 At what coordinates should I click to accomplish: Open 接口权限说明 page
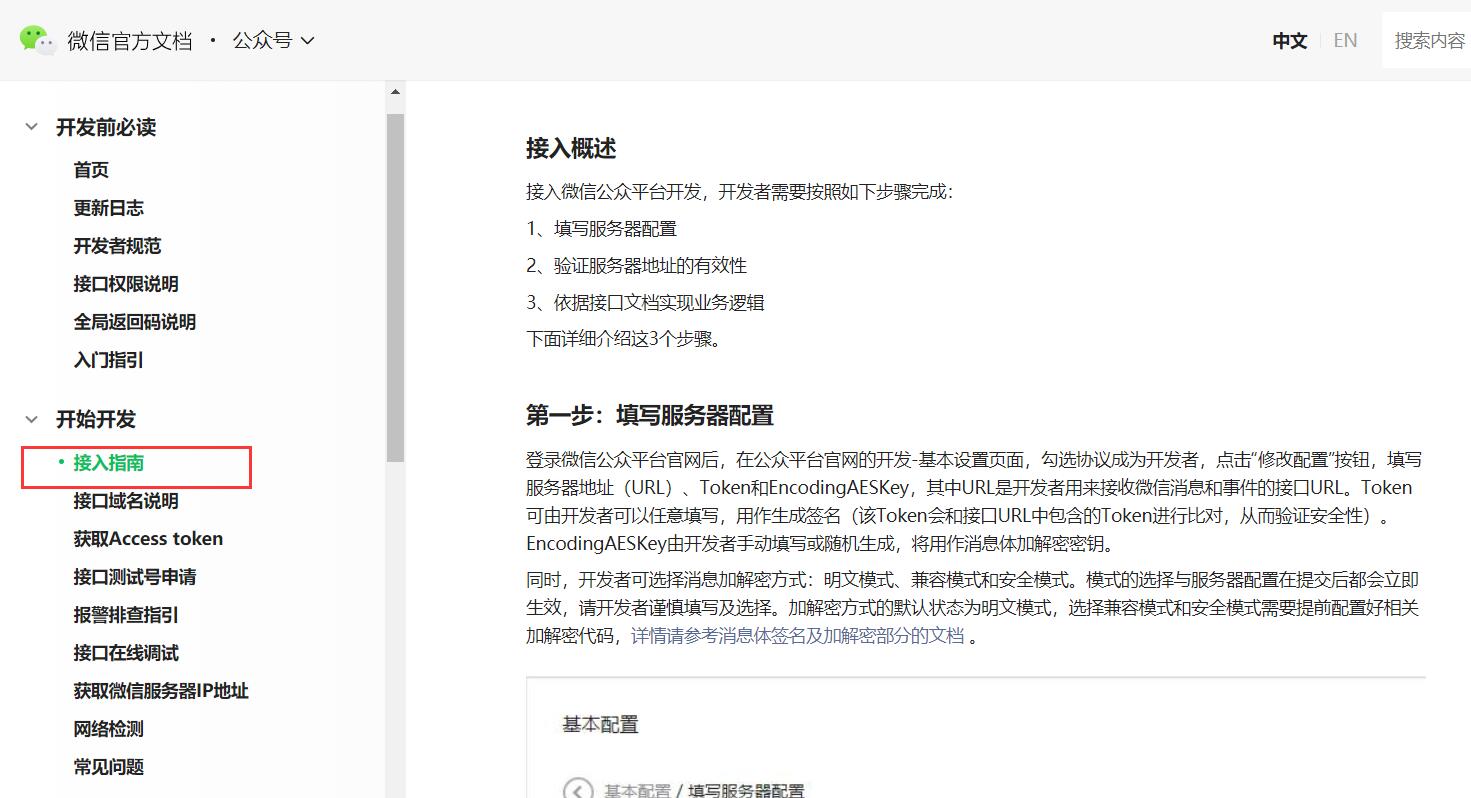pyautogui.click(x=126, y=284)
